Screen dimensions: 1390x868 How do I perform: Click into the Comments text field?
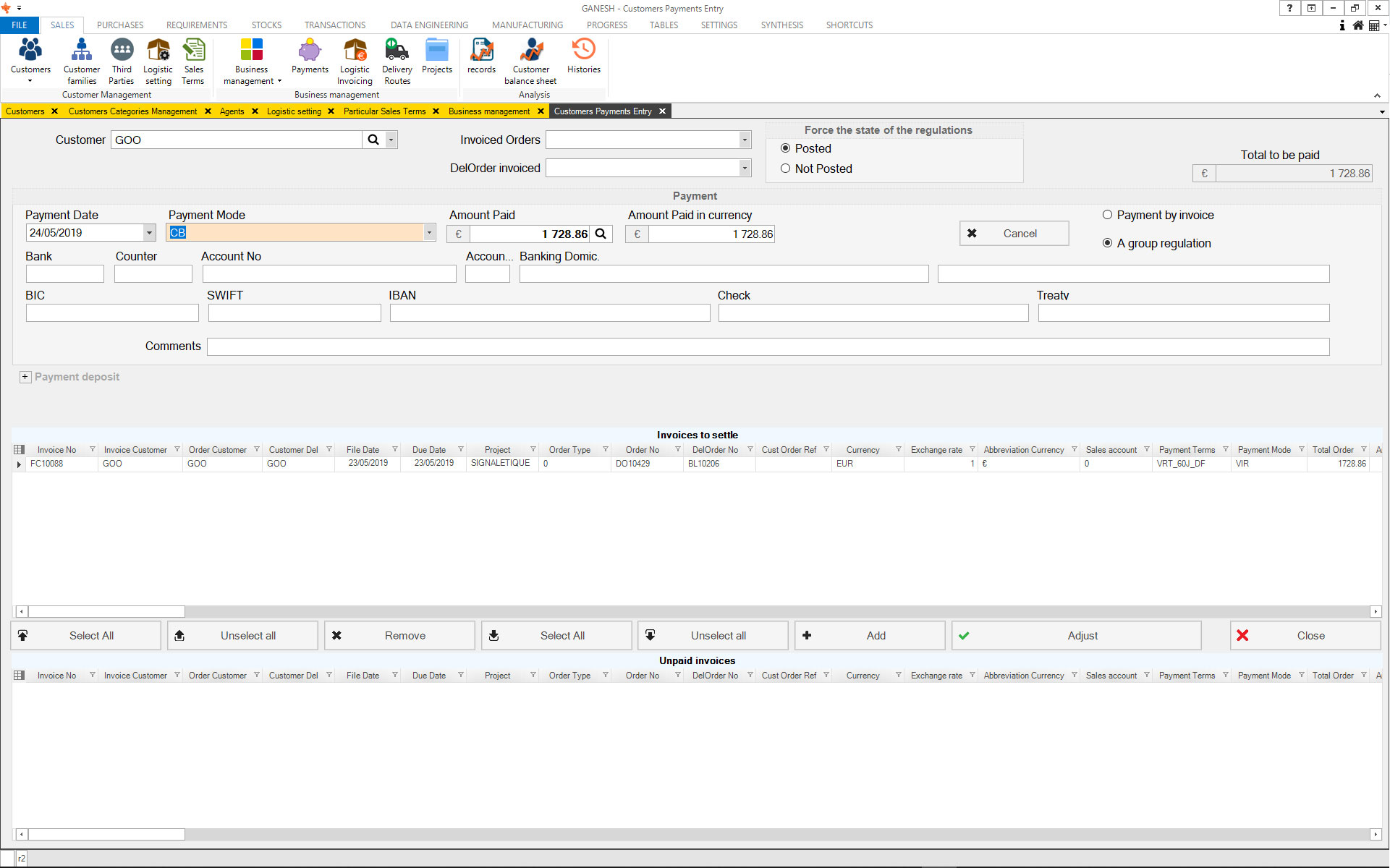[767, 346]
